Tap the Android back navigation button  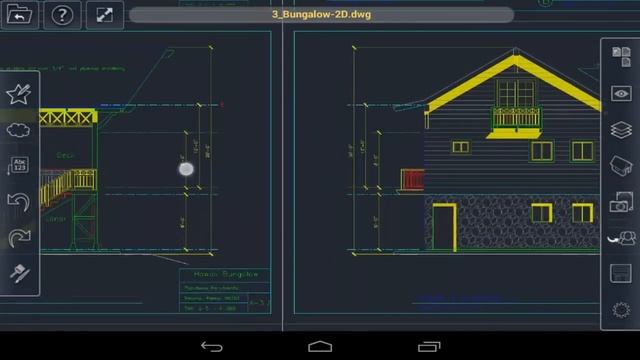(212, 347)
